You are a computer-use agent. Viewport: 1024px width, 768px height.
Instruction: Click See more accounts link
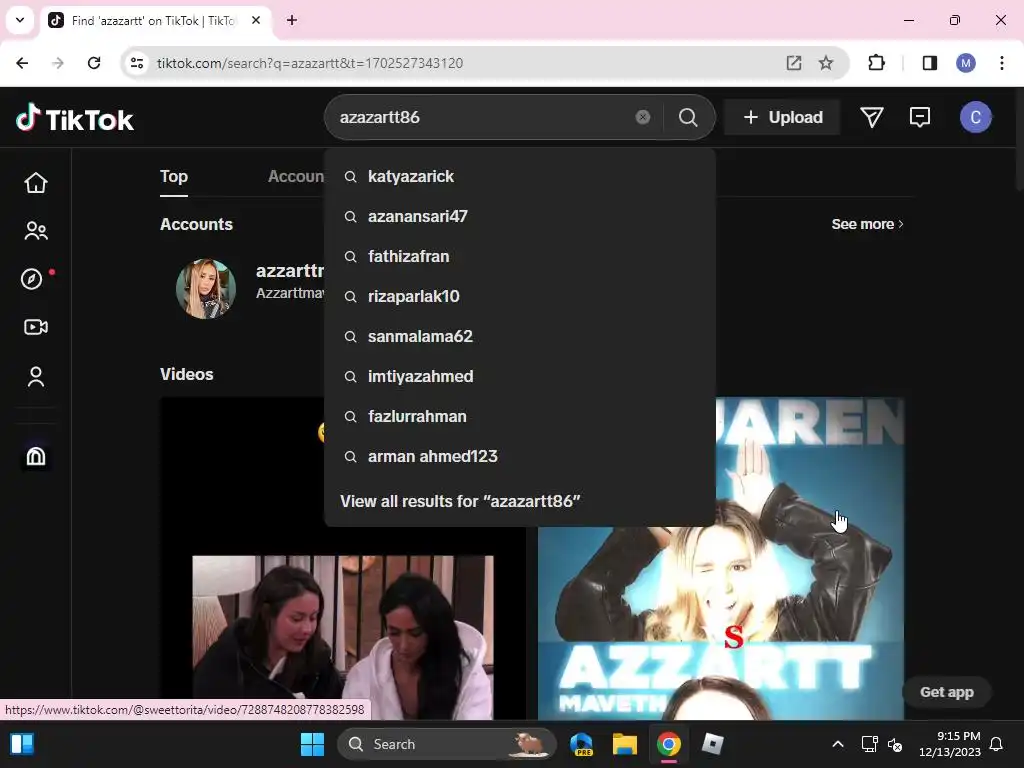point(867,224)
